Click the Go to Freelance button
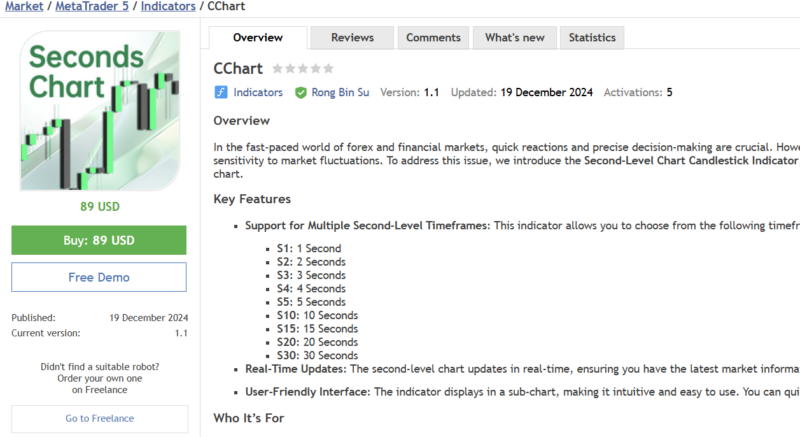Image resolution: width=800 pixels, height=437 pixels. (x=99, y=418)
